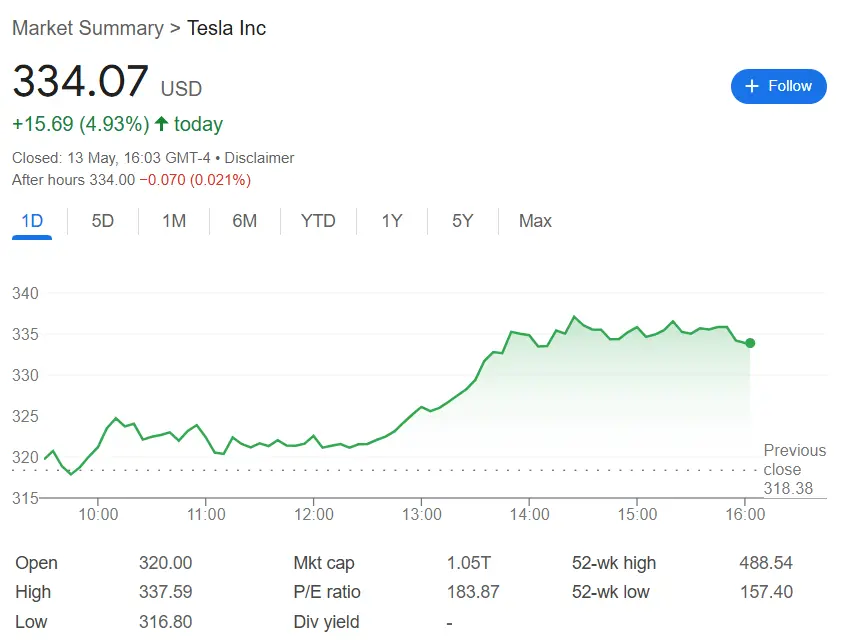This screenshot has width=847, height=640.
Task: Switch to the 5Y chart tab
Action: 462,221
